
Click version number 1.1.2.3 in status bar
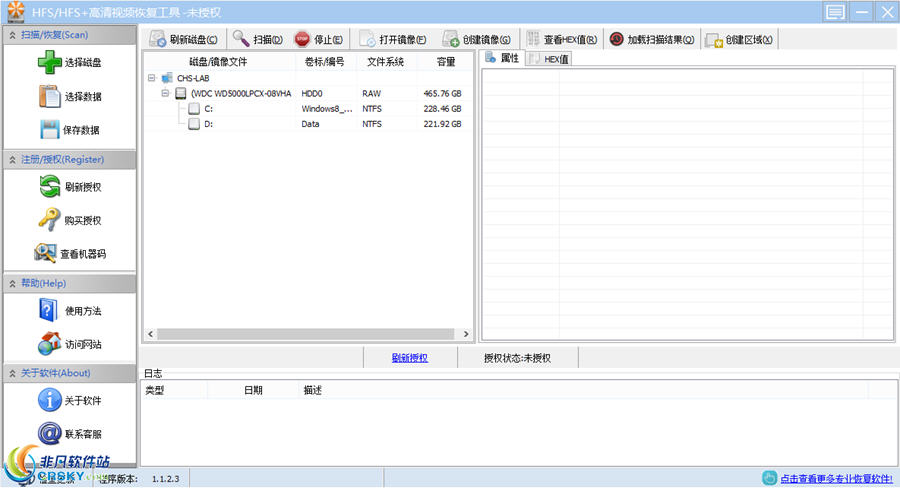pyautogui.click(x=165, y=478)
